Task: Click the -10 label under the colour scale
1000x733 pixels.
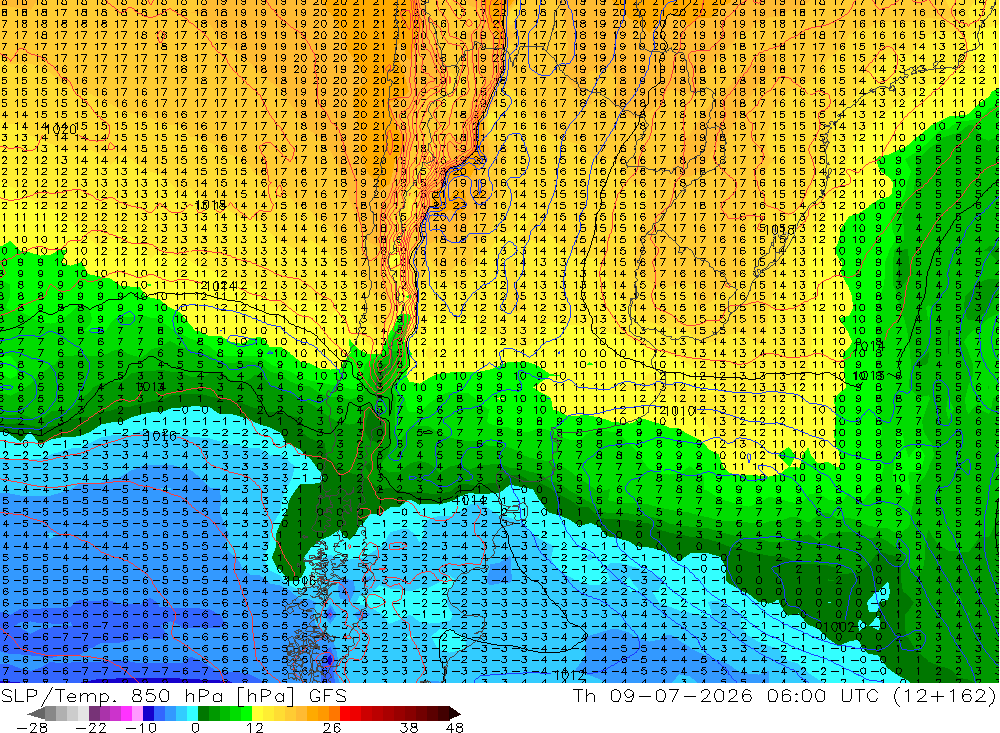Action: (x=141, y=728)
